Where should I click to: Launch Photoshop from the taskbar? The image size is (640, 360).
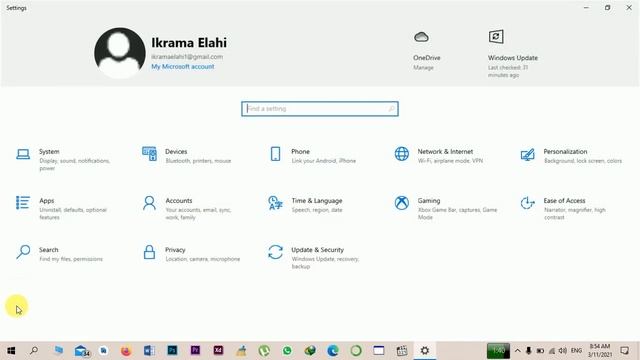pyautogui.click(x=172, y=350)
